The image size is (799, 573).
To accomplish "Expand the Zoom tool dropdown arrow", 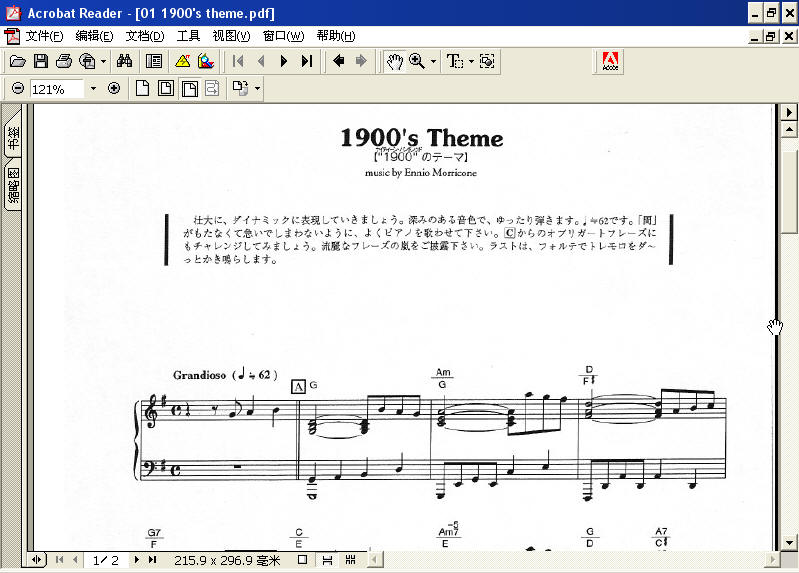I will (433, 62).
